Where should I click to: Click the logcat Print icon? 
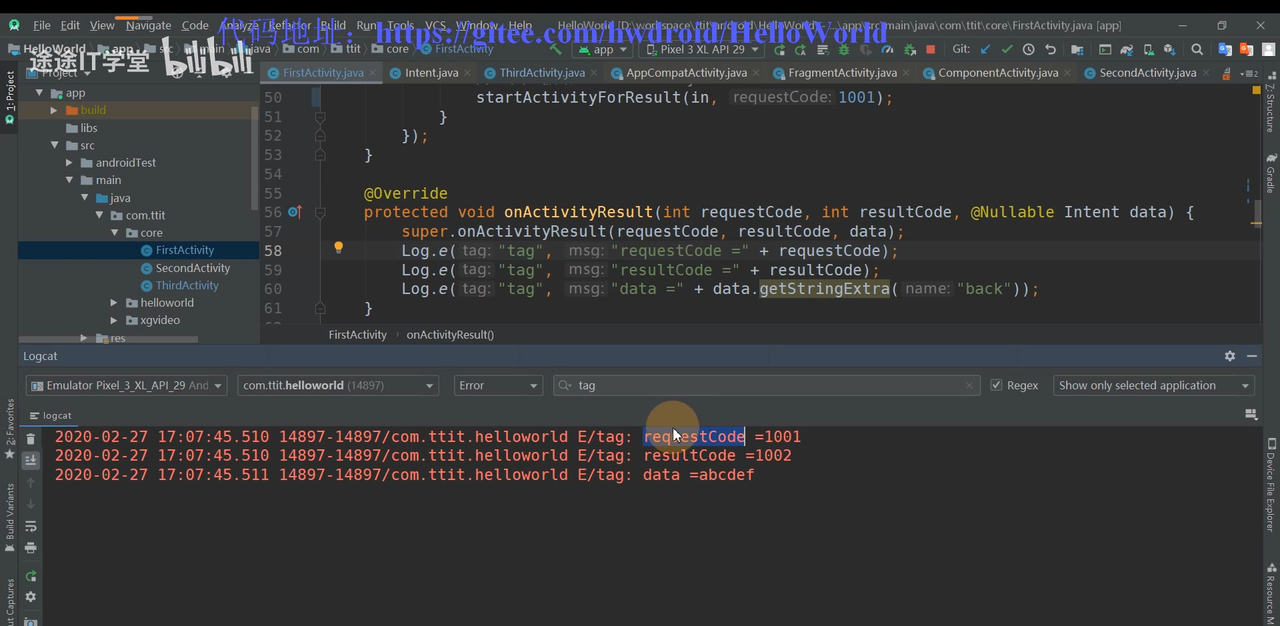pos(31,547)
